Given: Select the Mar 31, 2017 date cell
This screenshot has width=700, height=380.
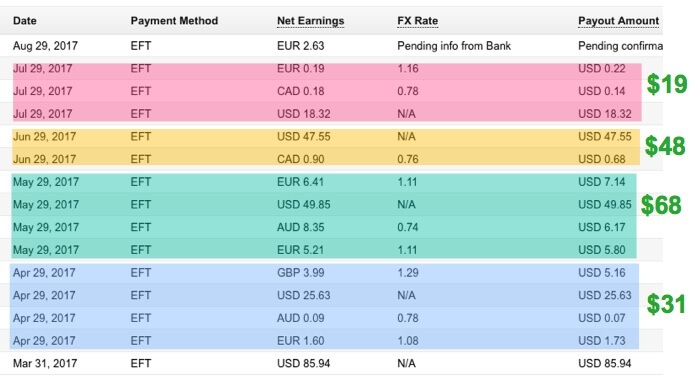Looking at the screenshot, I should click(x=45, y=363).
